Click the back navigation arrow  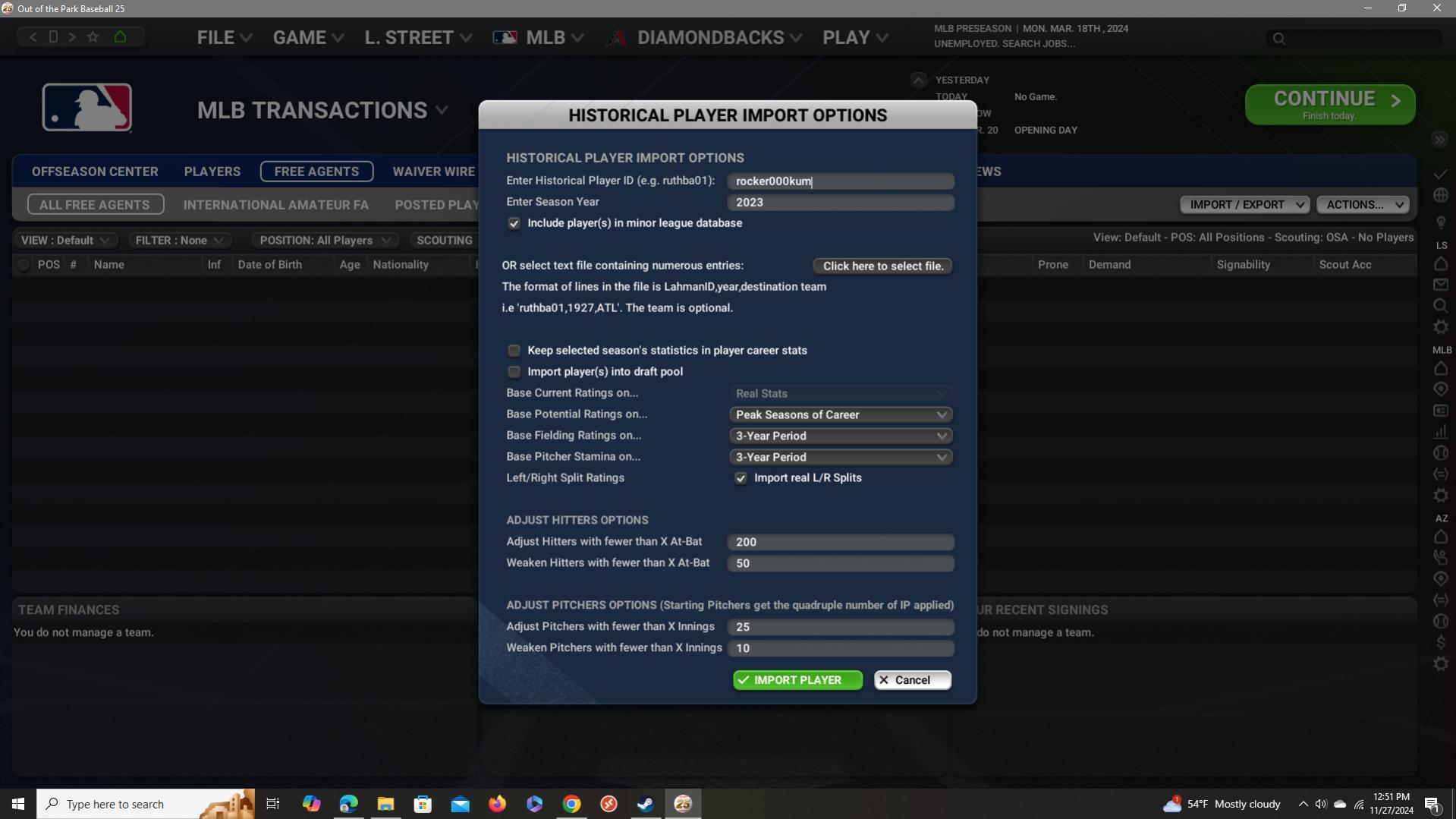(x=33, y=36)
